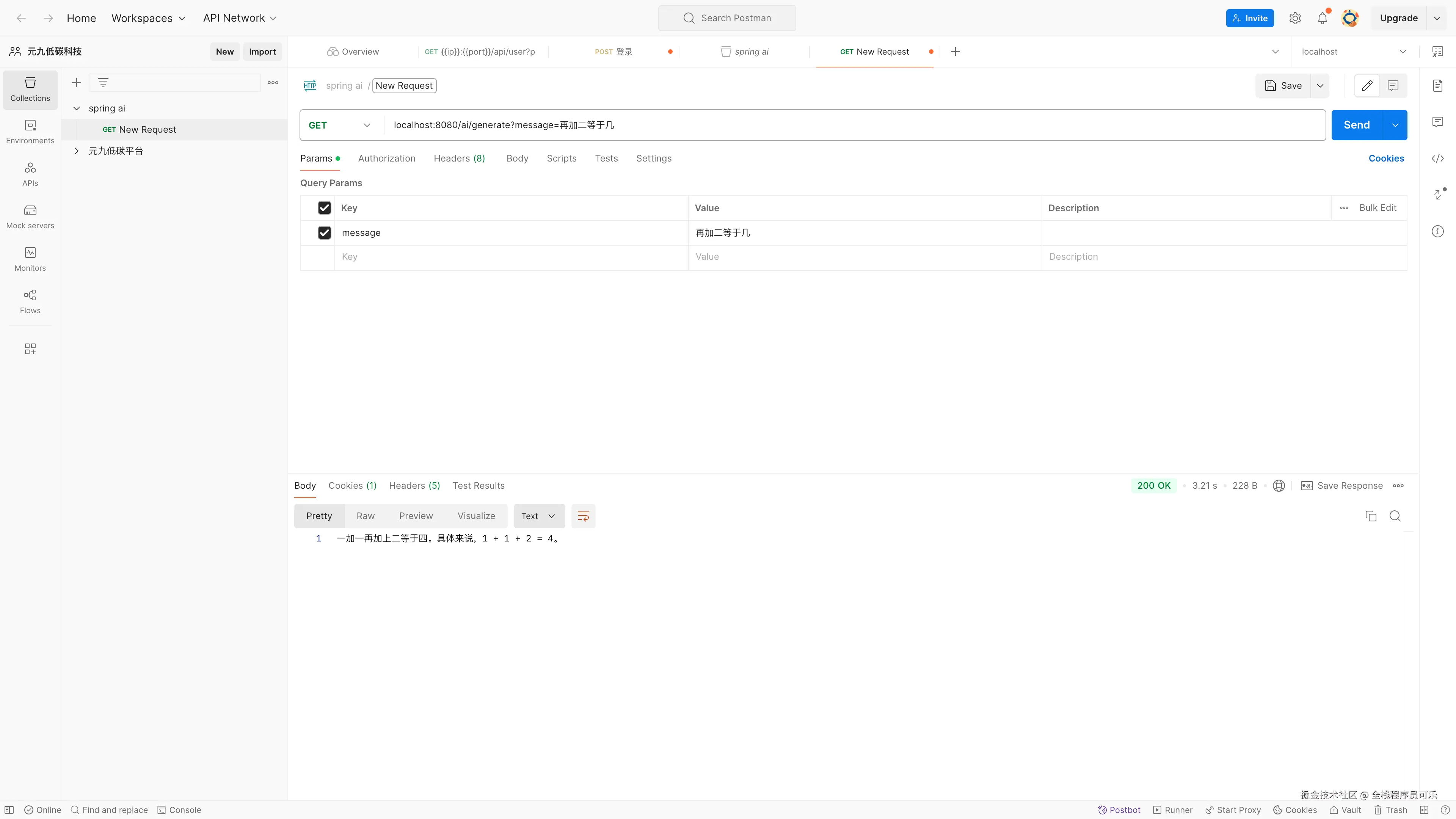Image resolution: width=1456 pixels, height=819 pixels.
Task: Click the request URL input field
Action: tap(848, 125)
